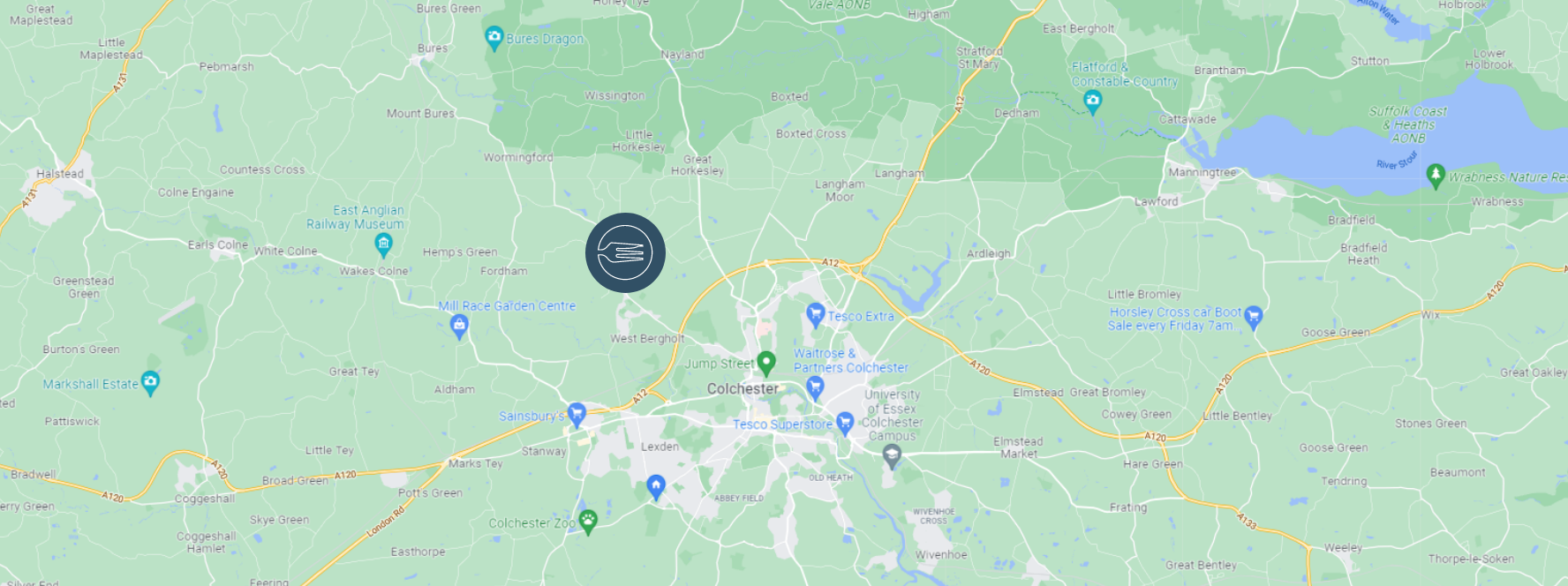Click the Mill Race Garden Centre shopping pin
Image resolution: width=1568 pixels, height=586 pixels.
(459, 327)
